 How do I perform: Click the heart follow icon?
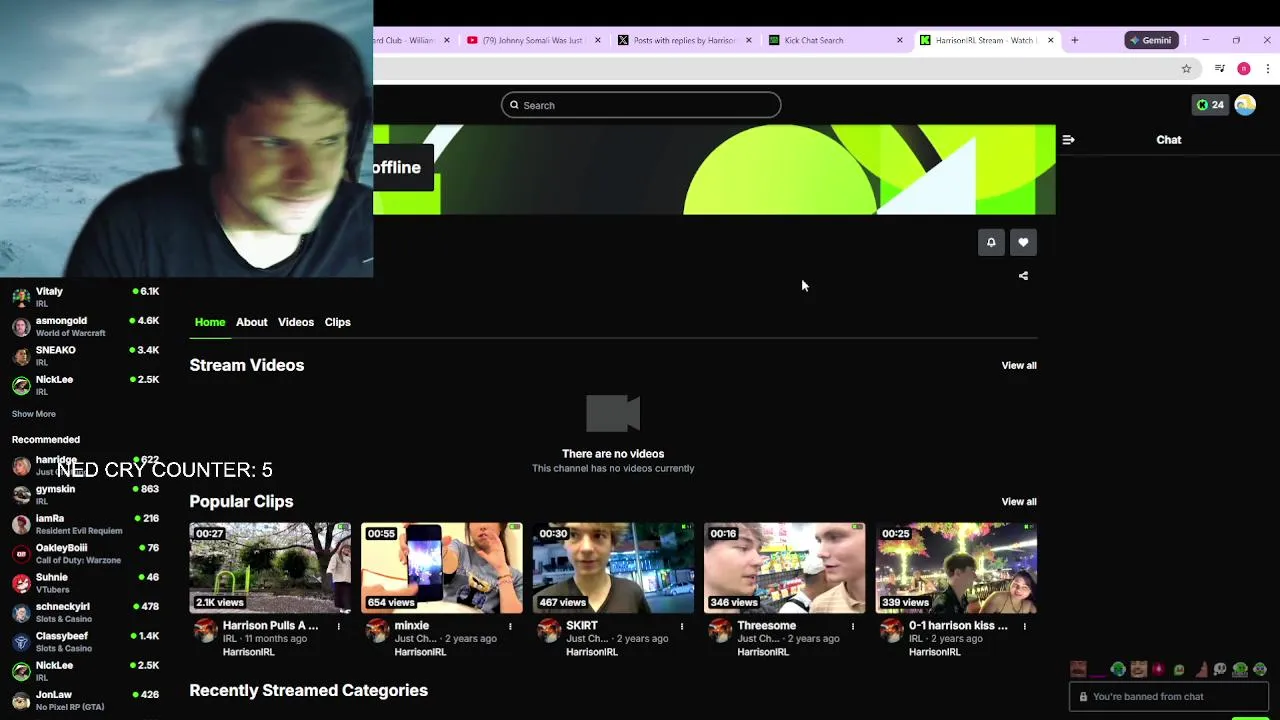[x=1023, y=242]
